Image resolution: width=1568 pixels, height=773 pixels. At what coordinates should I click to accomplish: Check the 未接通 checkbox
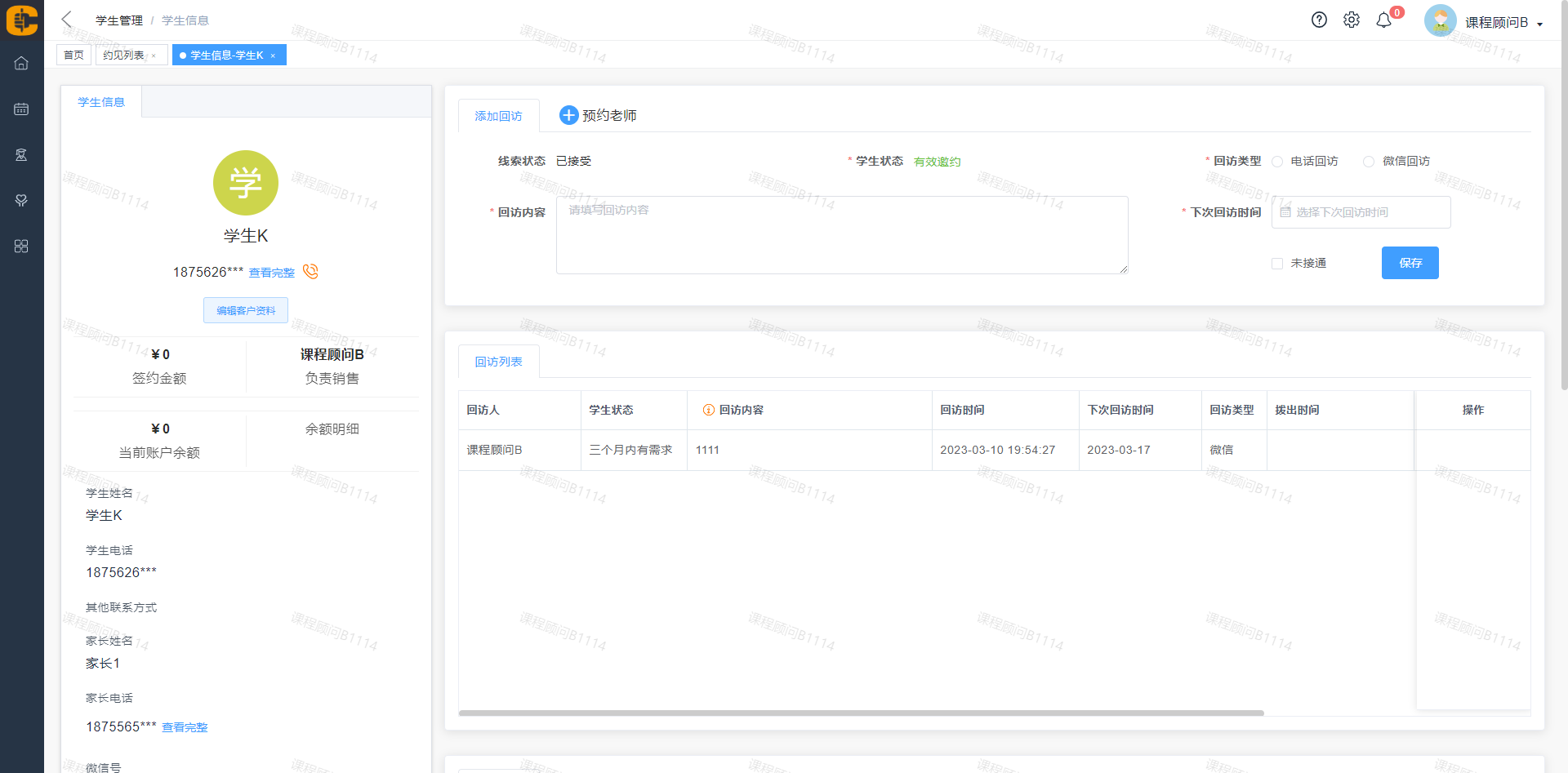tap(1277, 264)
